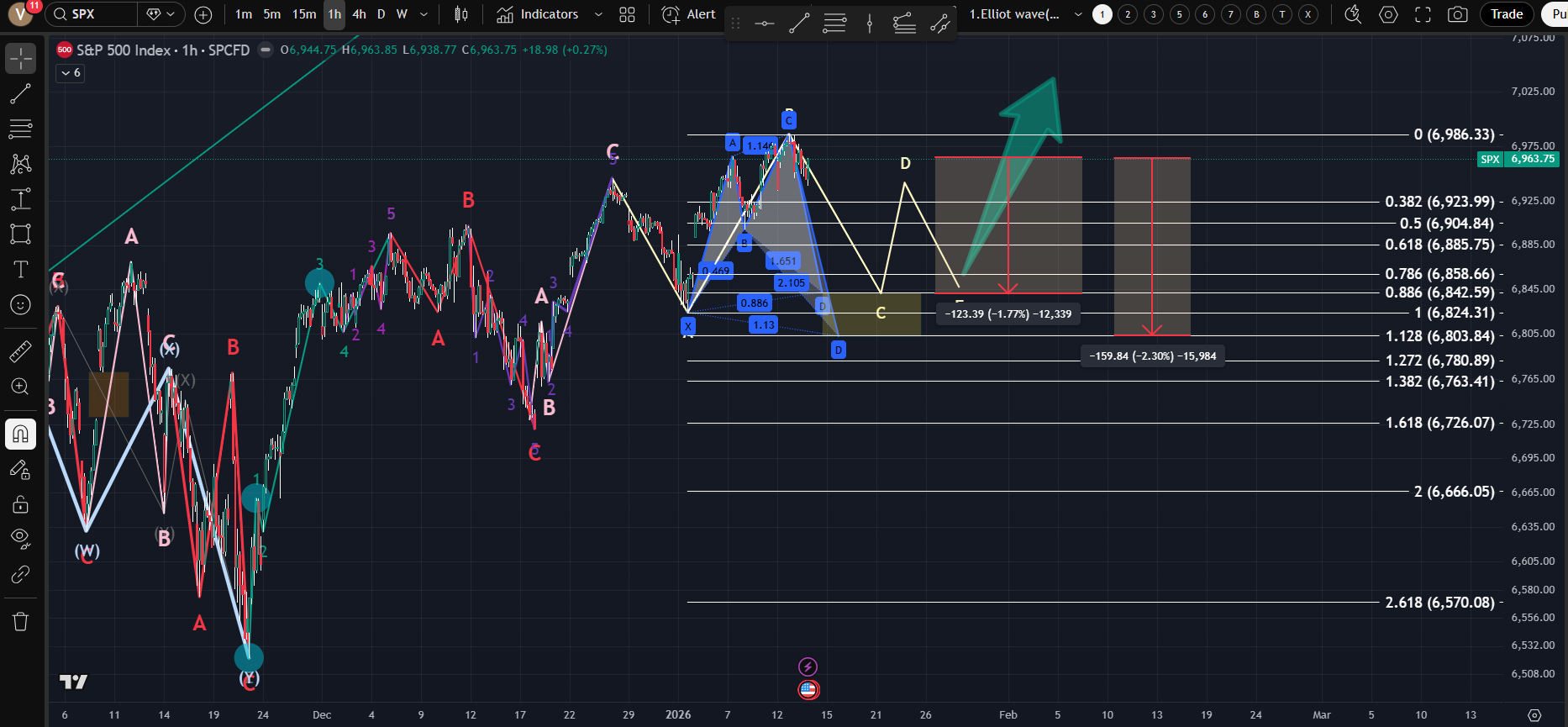Click the SPX symbol search field
Viewport: 1568px width, 727px height.
[x=92, y=14]
